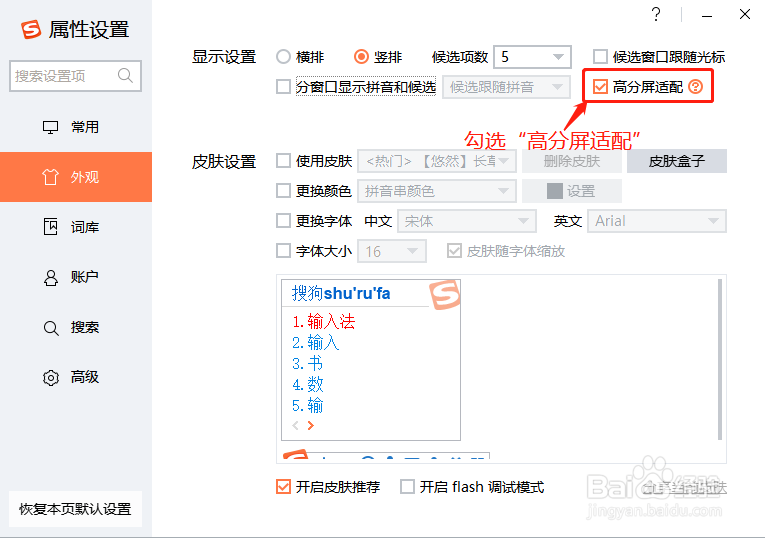Open the 搜索 settings section
The height and width of the screenshot is (538, 765).
point(76,327)
